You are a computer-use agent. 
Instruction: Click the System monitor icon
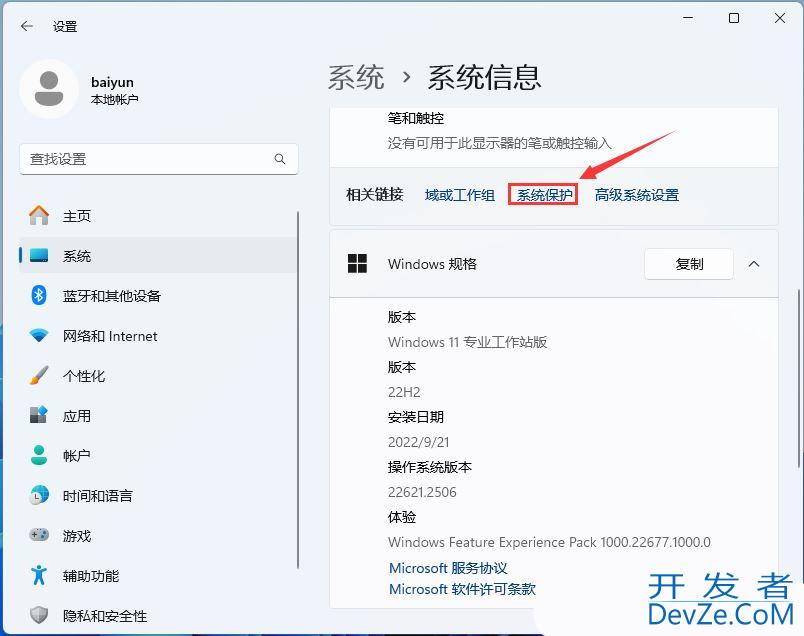39,255
